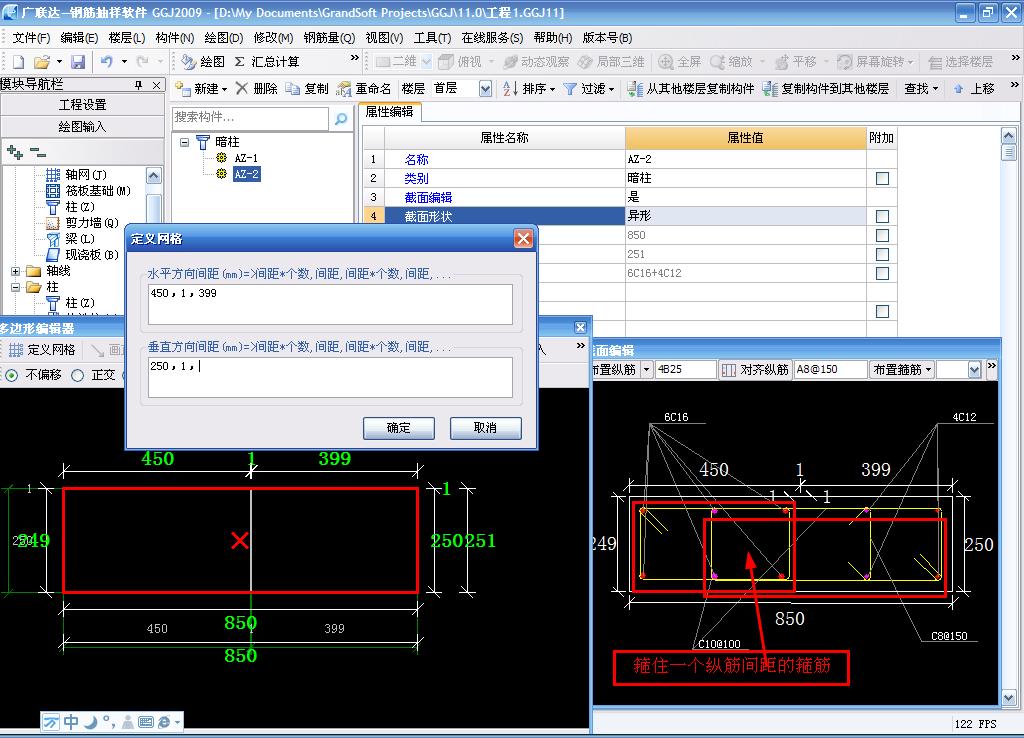Open the 楼层 首层 dropdown
The image size is (1024, 738).
485,89
